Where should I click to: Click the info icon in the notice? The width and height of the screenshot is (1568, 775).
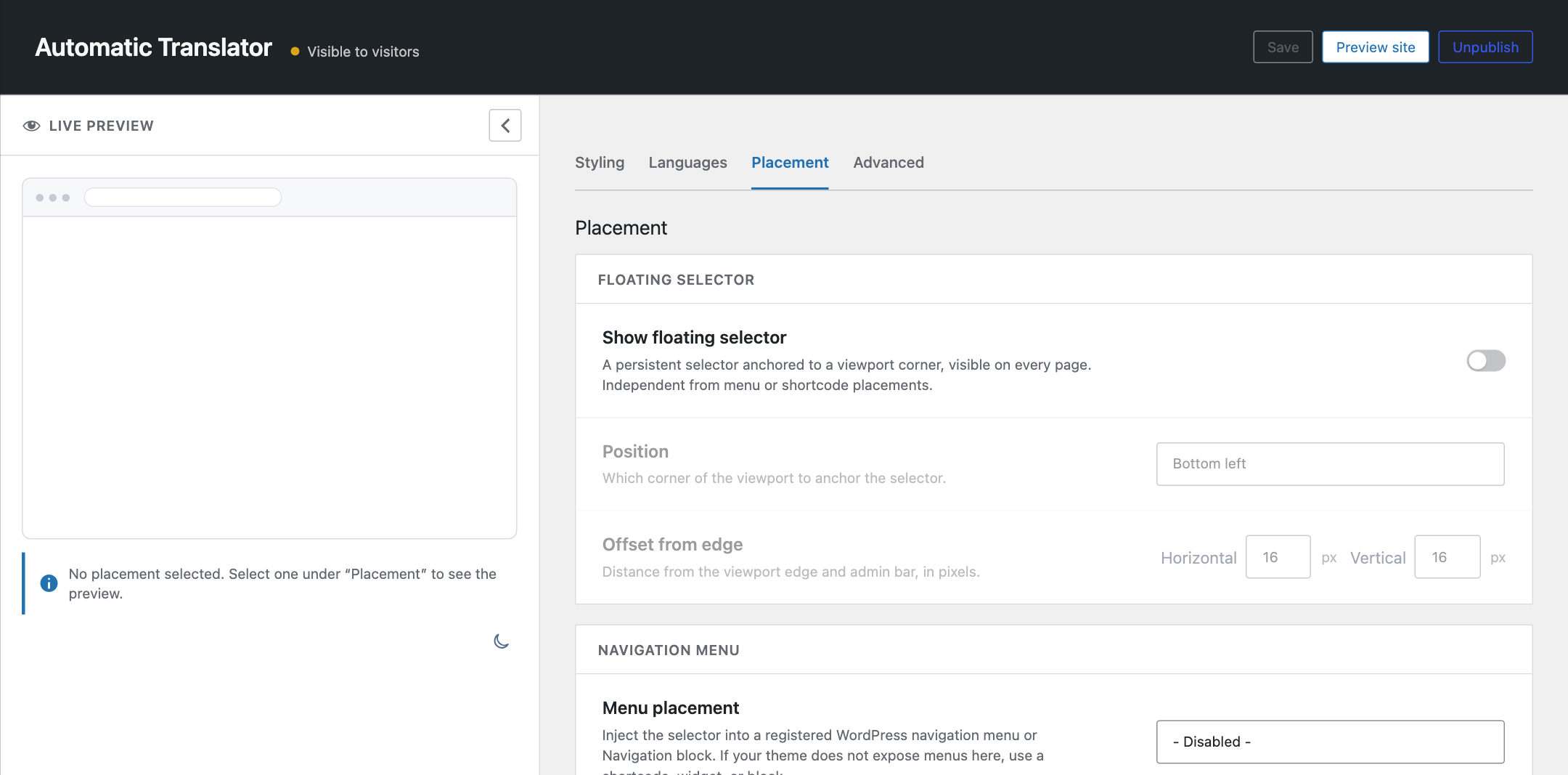pos(49,583)
